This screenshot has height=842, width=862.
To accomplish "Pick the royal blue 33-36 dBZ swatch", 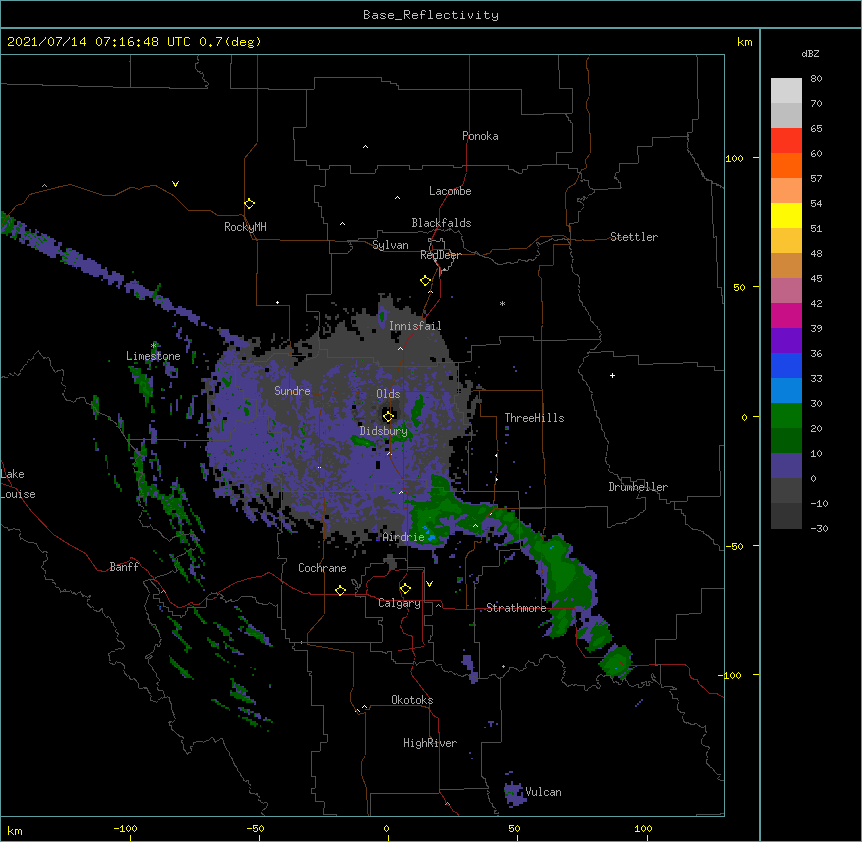I will 786,365.
